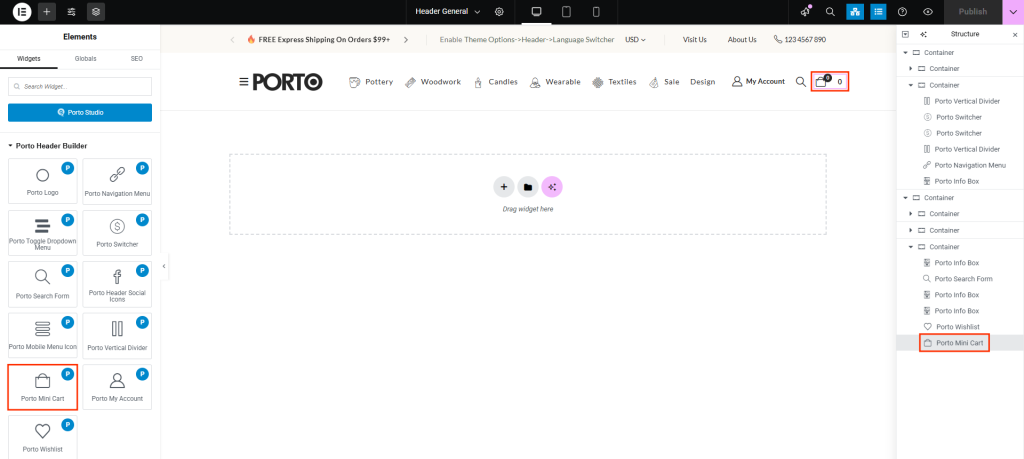Click the Porto Studio button
Screen dimensions: 1024x459
click(x=80, y=112)
